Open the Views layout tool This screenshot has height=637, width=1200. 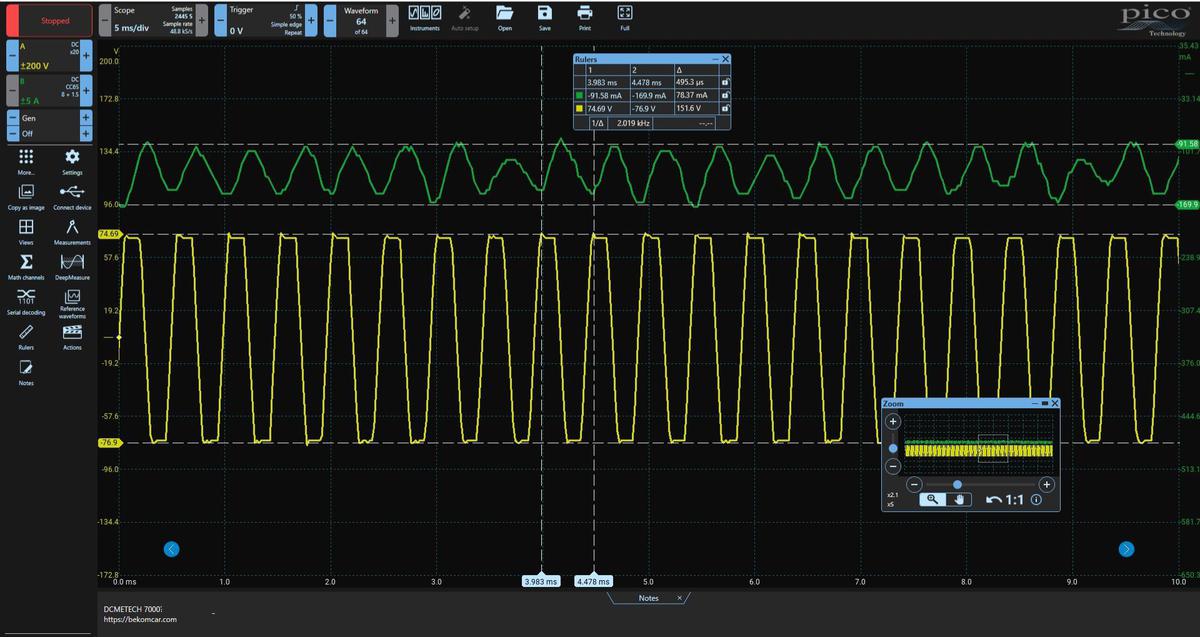(x=27, y=231)
